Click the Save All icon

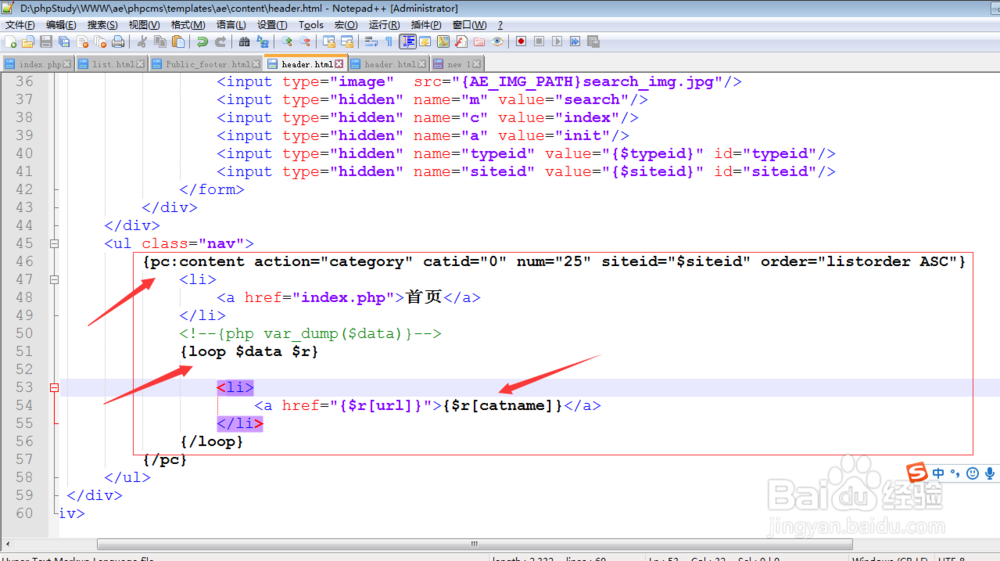pos(64,41)
